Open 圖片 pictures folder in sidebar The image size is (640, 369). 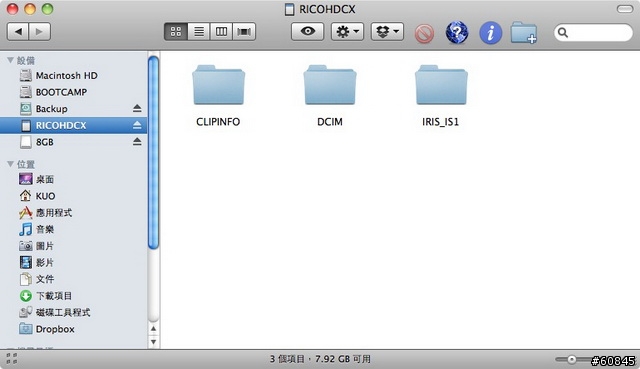(x=73, y=246)
